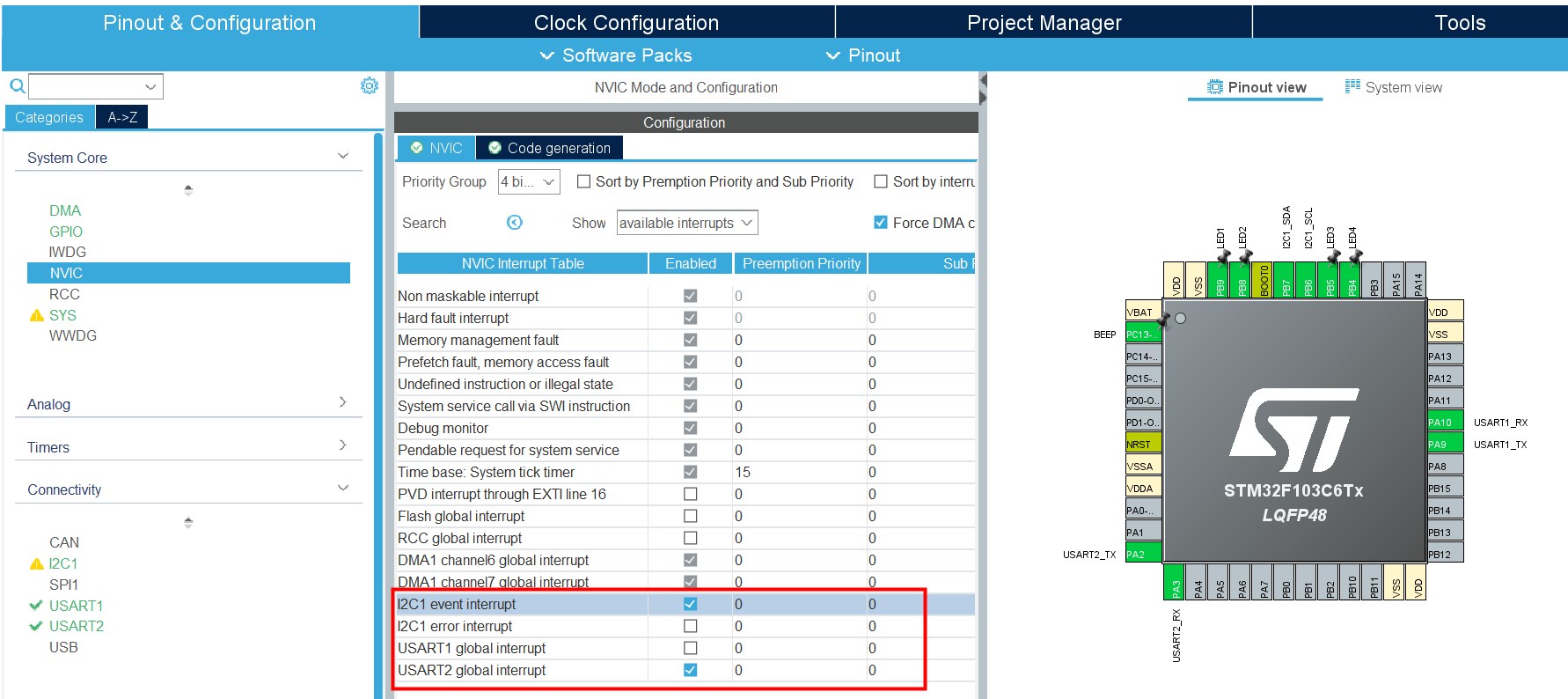Select the NRST pin on the chip
Image resolution: width=1568 pixels, height=699 pixels.
click(1143, 444)
